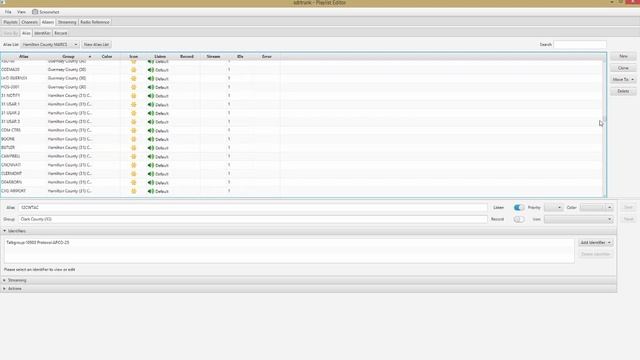The height and width of the screenshot is (360, 640).
Task: Toggle the Listen switch off
Action: 519,207
